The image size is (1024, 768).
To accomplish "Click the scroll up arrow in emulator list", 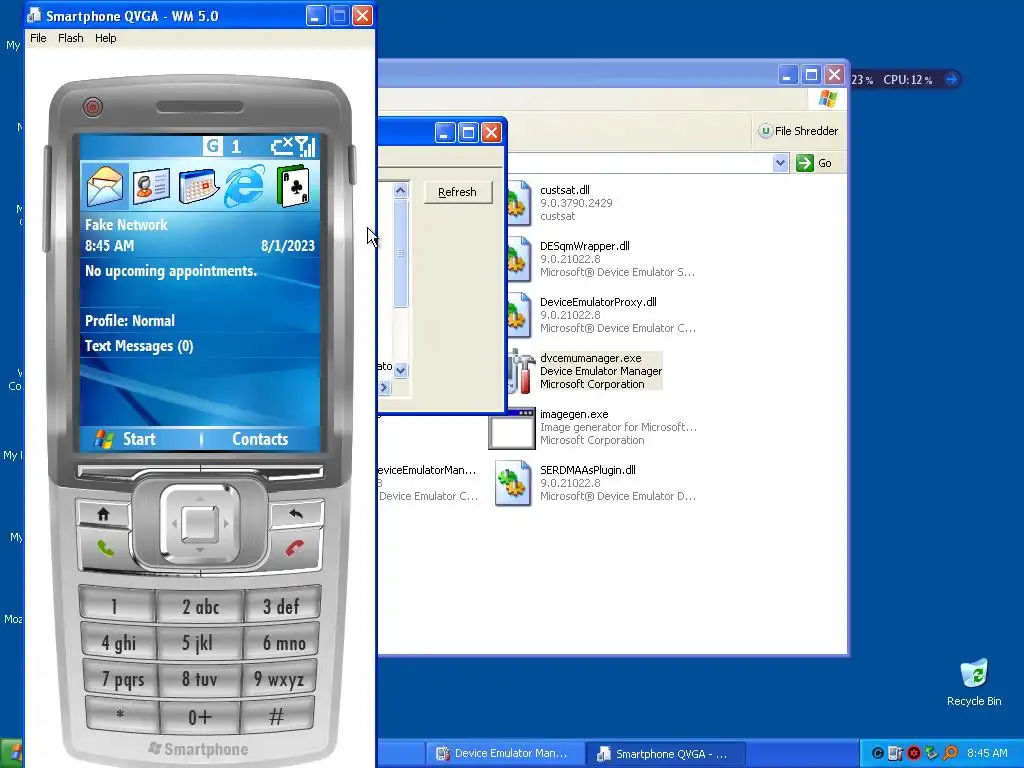I will 401,190.
